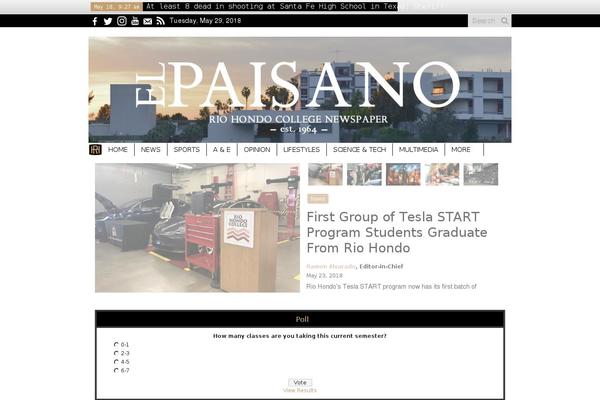This screenshot has height=400, width=600.
Task: Click the article date May 23, 2018
Action: [324, 276]
